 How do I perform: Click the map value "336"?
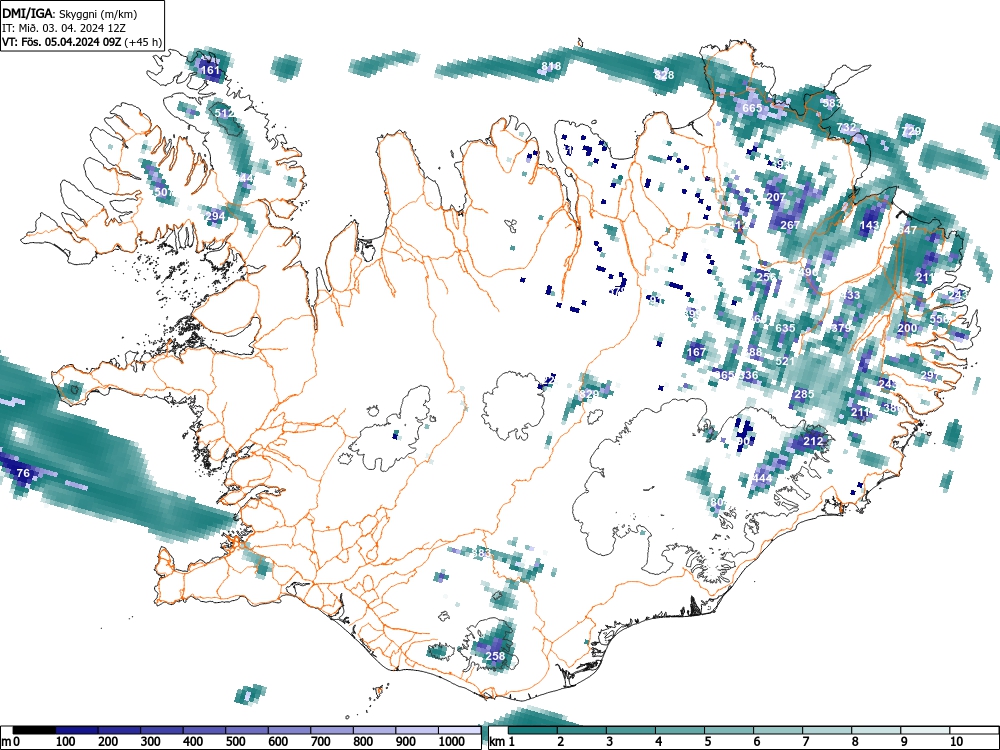click(748, 375)
